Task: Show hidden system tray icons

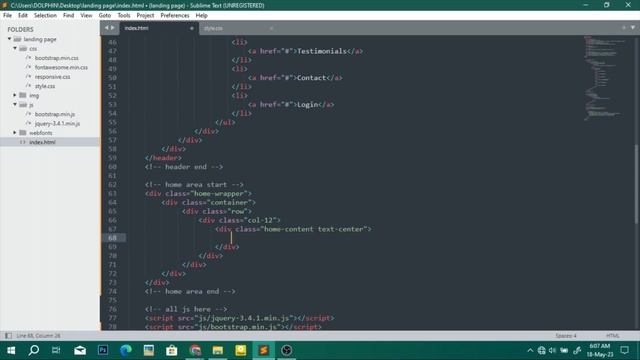Action: click(x=530, y=350)
